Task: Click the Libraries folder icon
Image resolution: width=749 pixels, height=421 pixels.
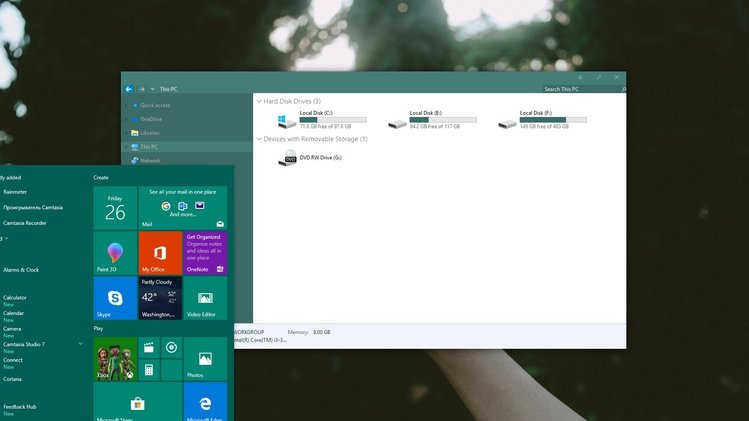Action: point(135,133)
